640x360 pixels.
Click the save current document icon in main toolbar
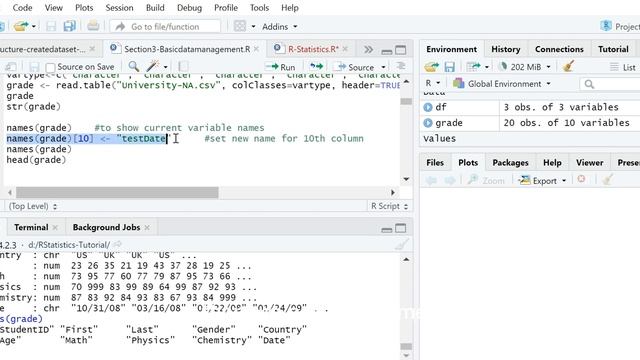[x=51, y=27]
